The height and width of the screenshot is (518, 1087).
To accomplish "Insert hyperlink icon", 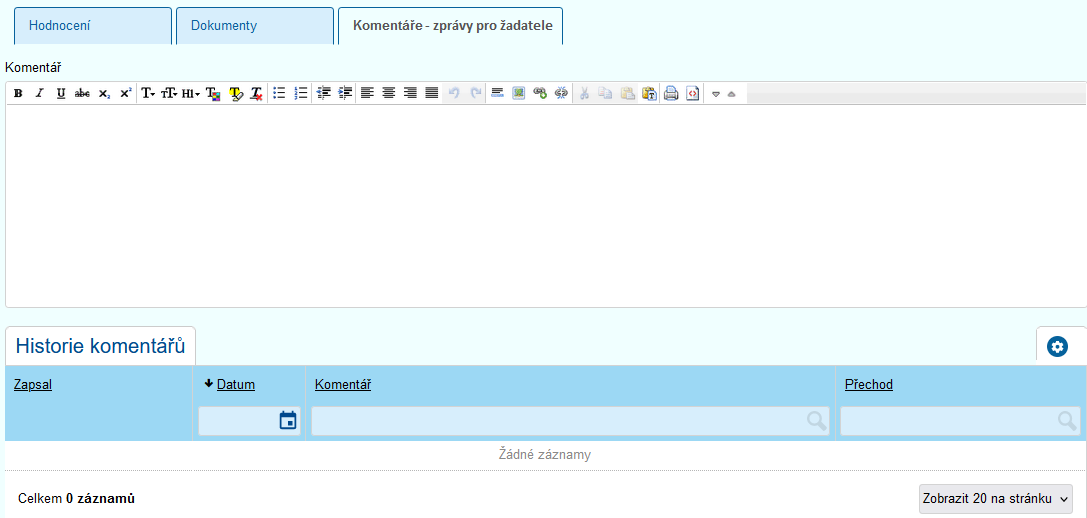I will [x=540, y=94].
